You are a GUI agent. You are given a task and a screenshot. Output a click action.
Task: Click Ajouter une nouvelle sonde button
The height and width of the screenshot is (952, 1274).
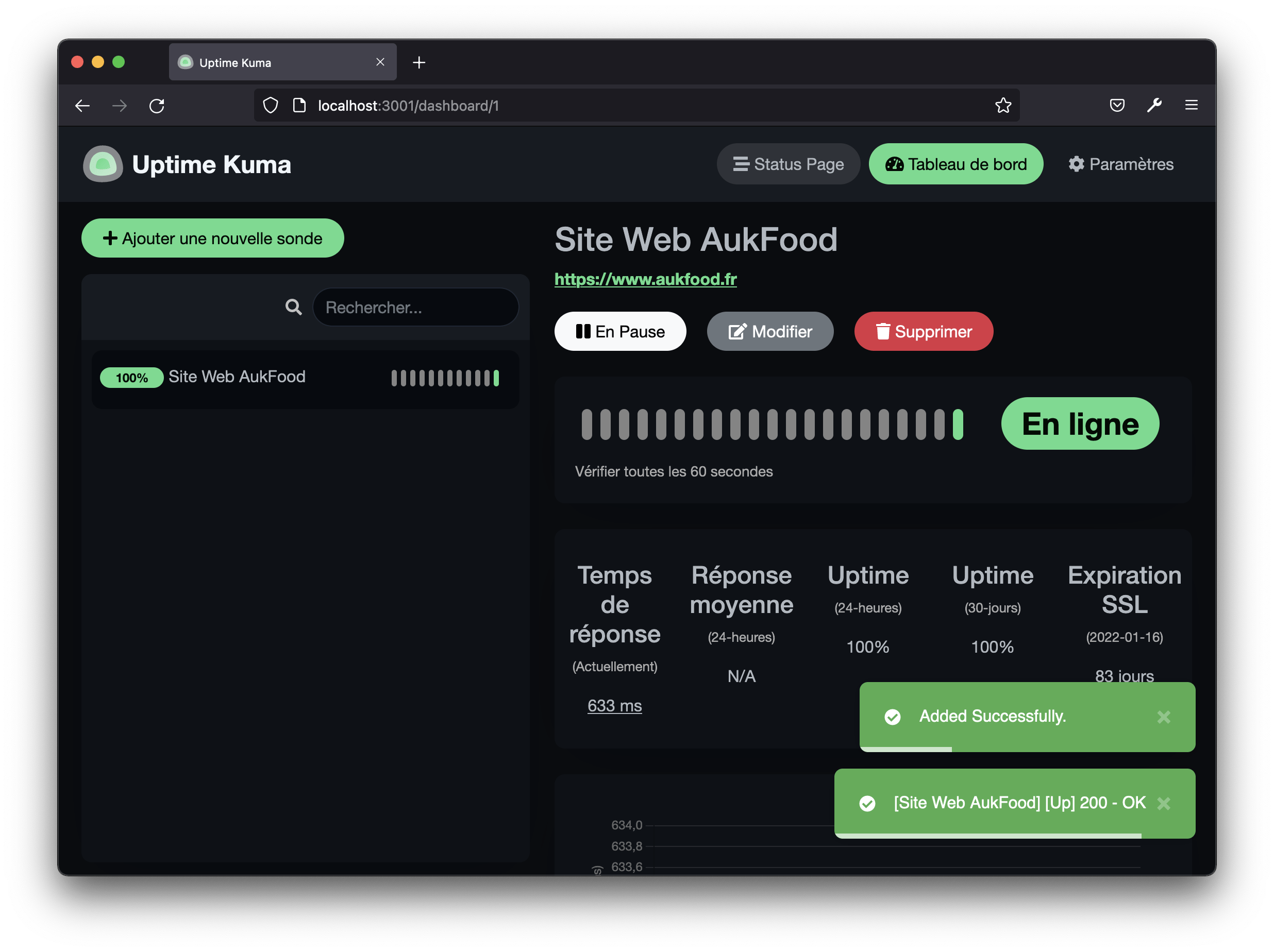coord(212,239)
